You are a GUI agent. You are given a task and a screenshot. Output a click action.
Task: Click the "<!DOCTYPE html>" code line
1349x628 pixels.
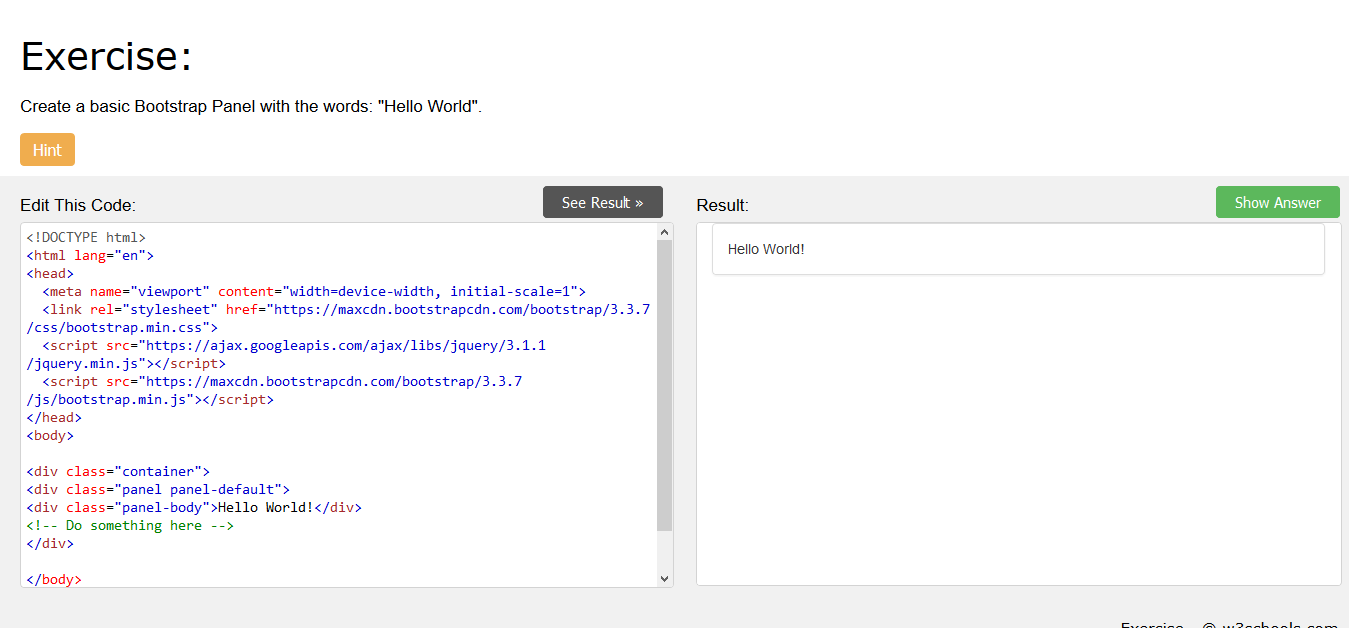click(86, 238)
